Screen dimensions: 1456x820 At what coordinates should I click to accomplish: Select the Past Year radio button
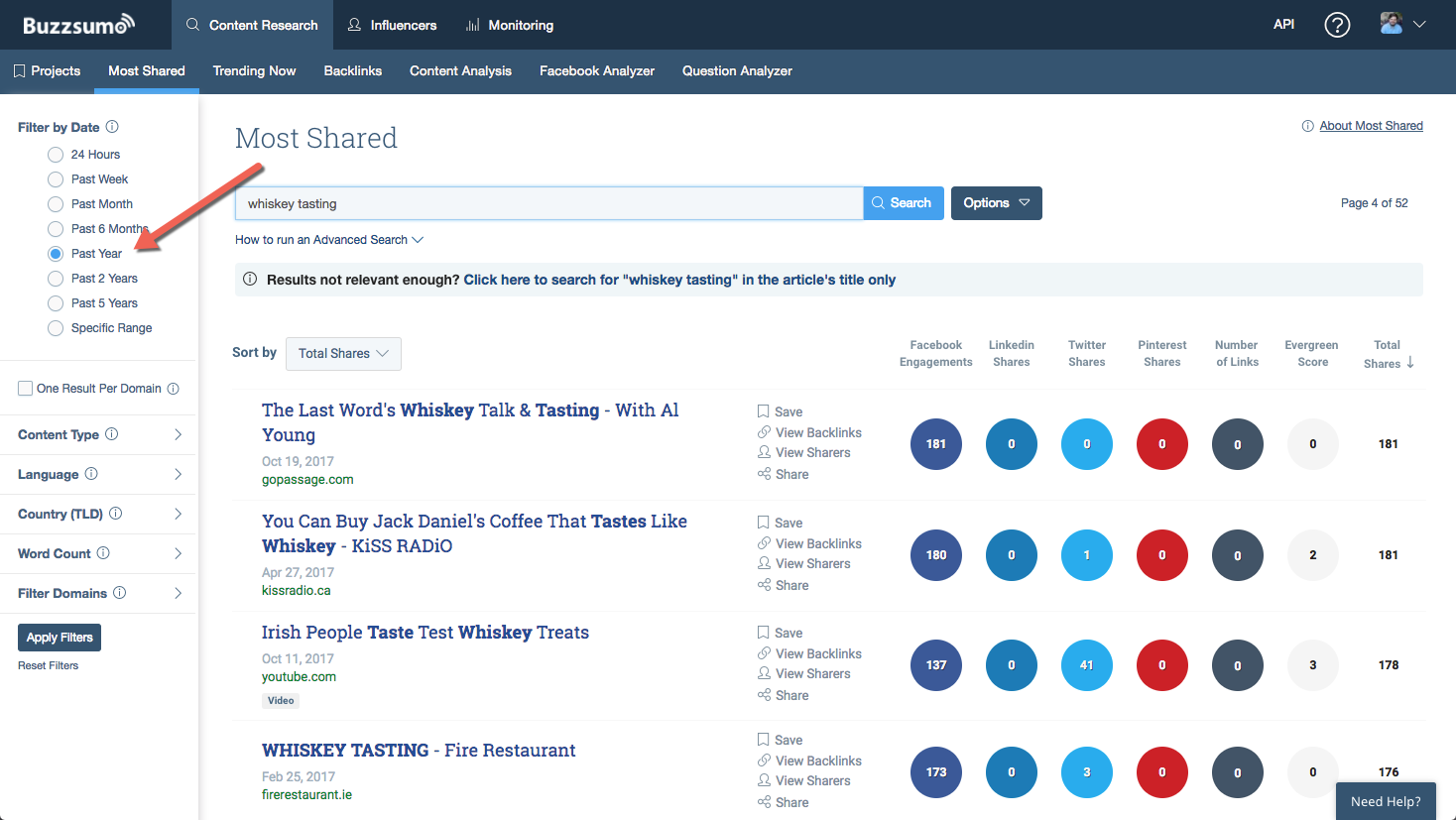[x=56, y=254]
